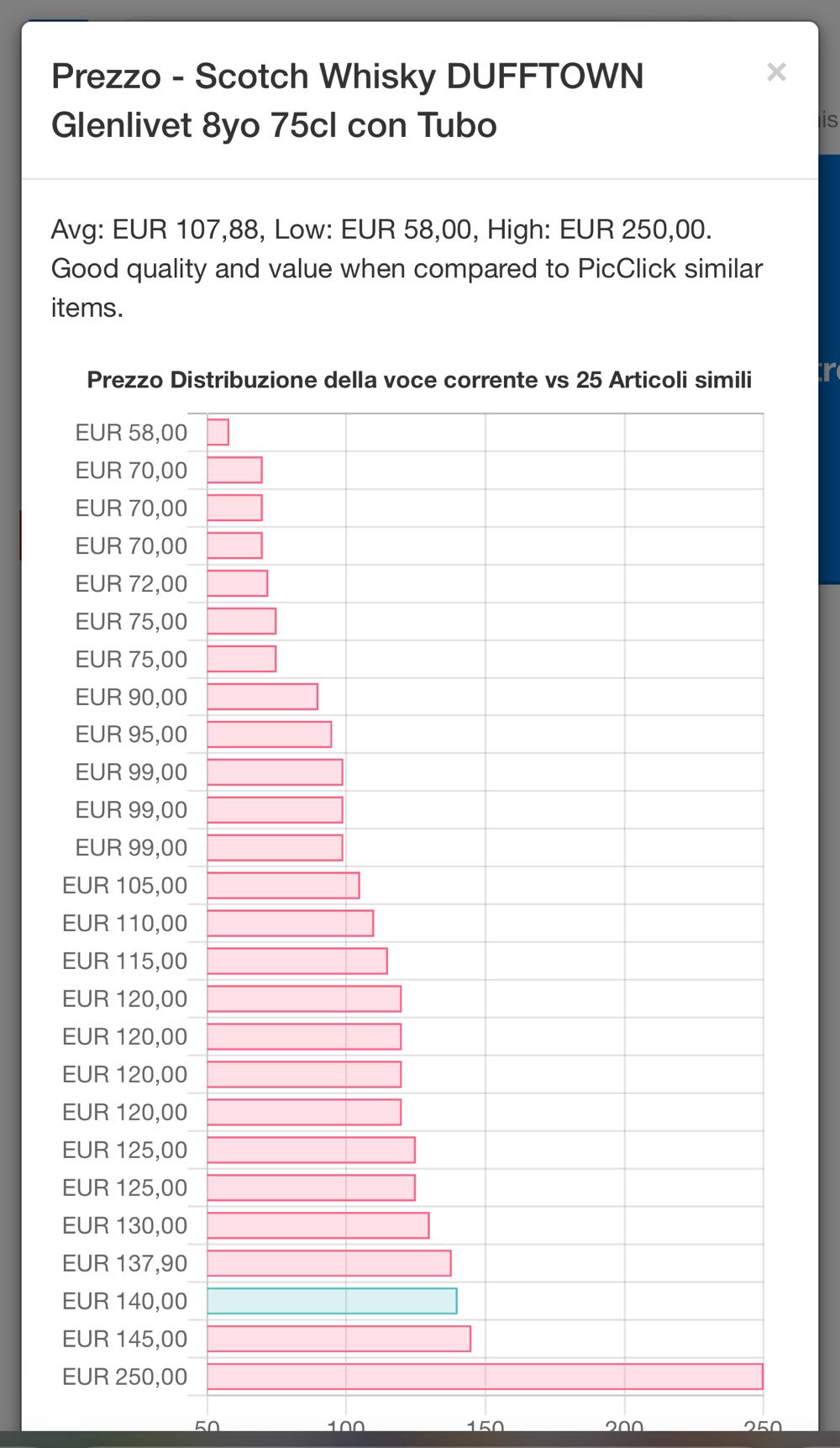The width and height of the screenshot is (840, 1448).
Task: Select the EUR 250,00 highest price bar
Action: [485, 1377]
